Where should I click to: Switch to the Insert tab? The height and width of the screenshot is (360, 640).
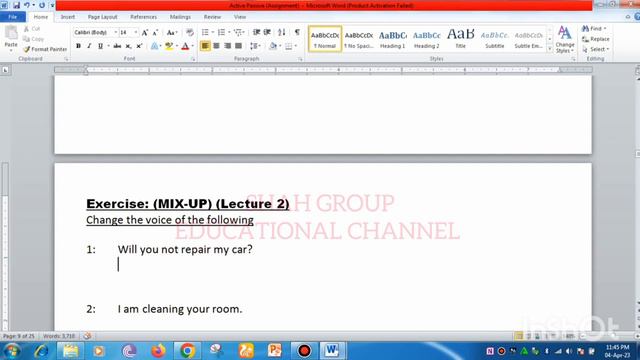pyautogui.click(x=68, y=17)
